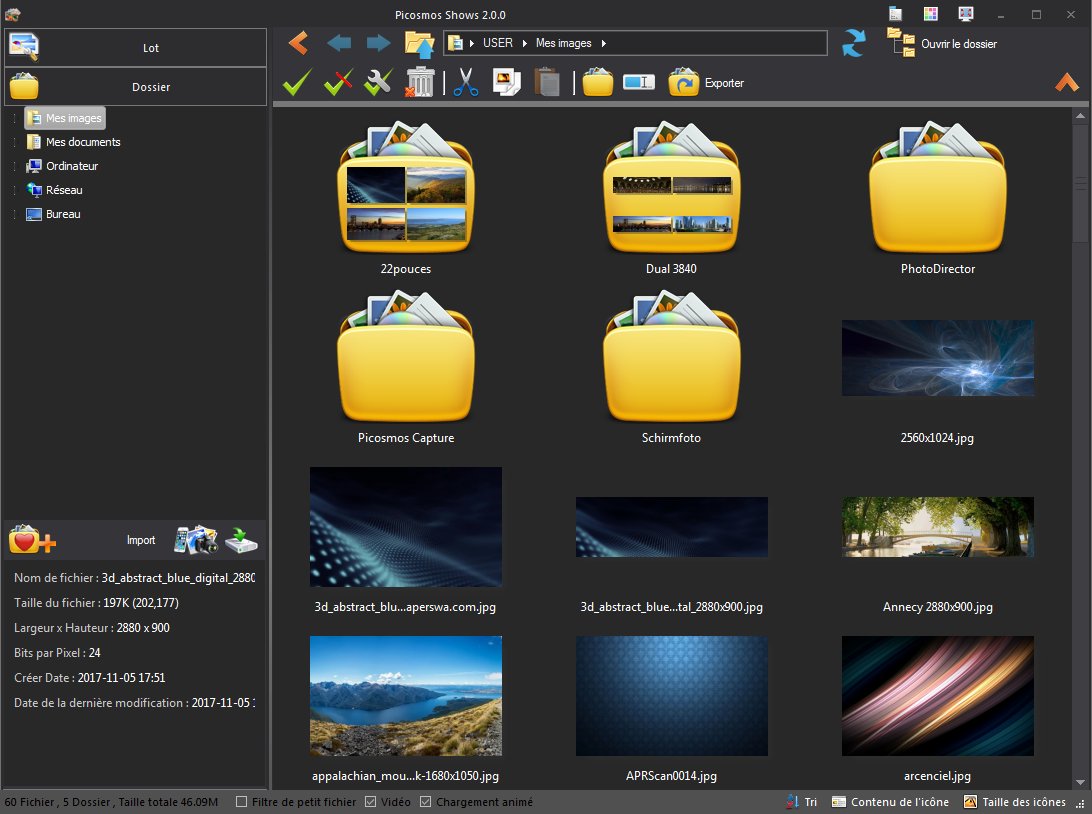Expand the Ordinateur tree node
This screenshot has width=1092, height=814.
(x=15, y=166)
